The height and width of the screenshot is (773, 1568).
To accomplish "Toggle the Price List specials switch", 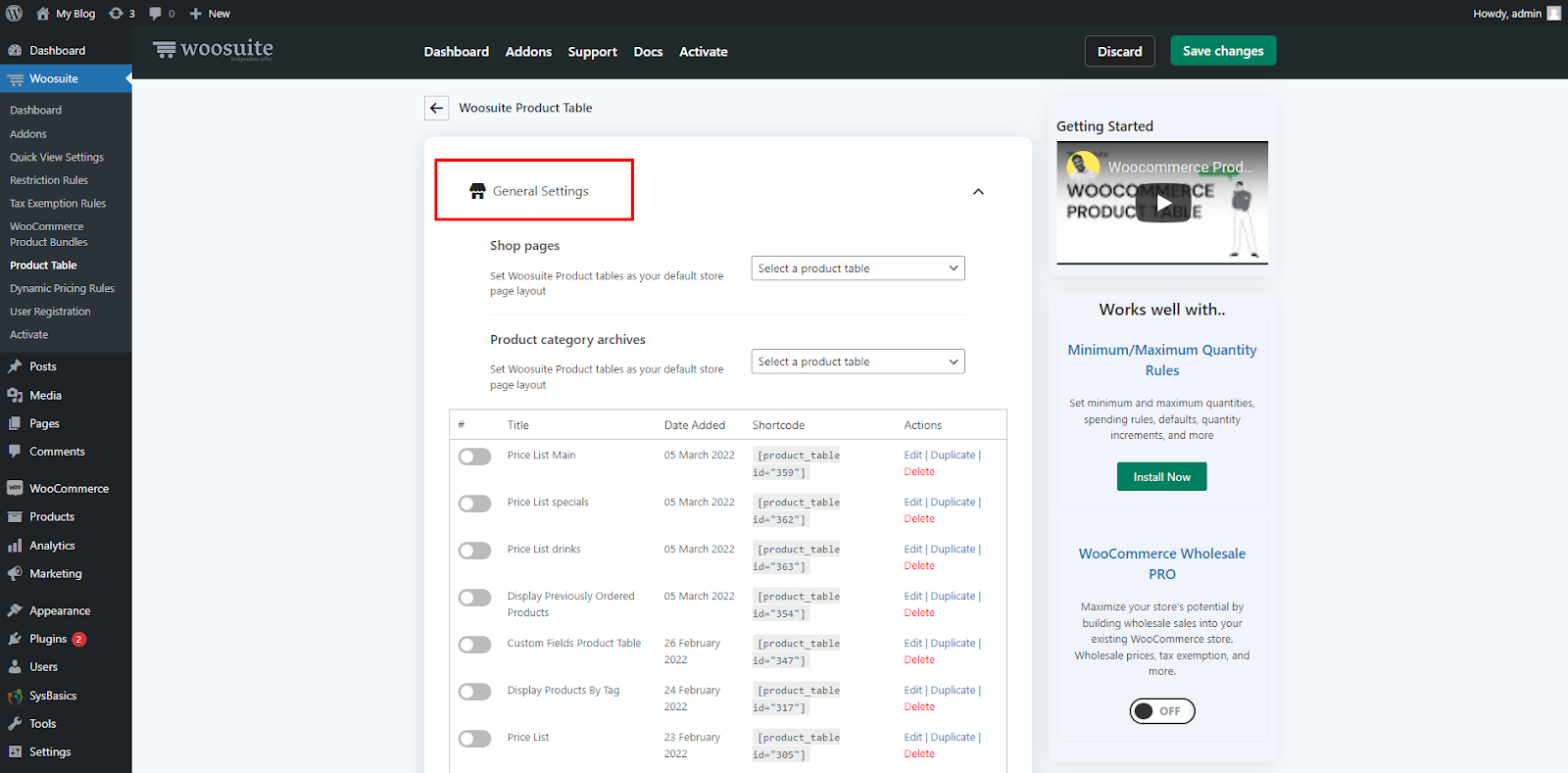I will (475, 504).
